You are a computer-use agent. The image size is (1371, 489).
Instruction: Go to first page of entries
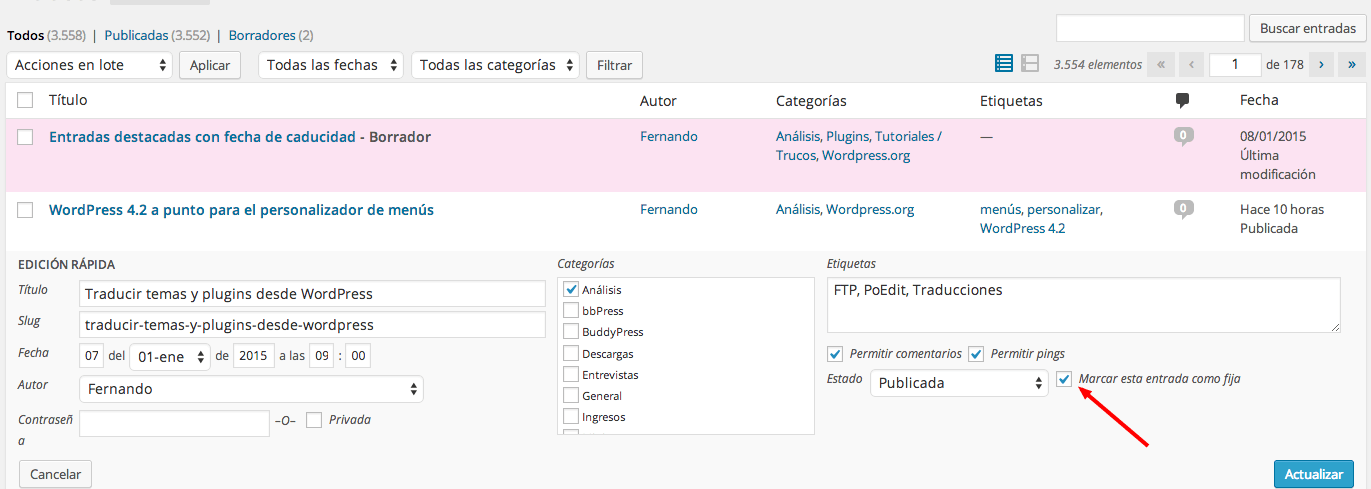click(x=1161, y=64)
